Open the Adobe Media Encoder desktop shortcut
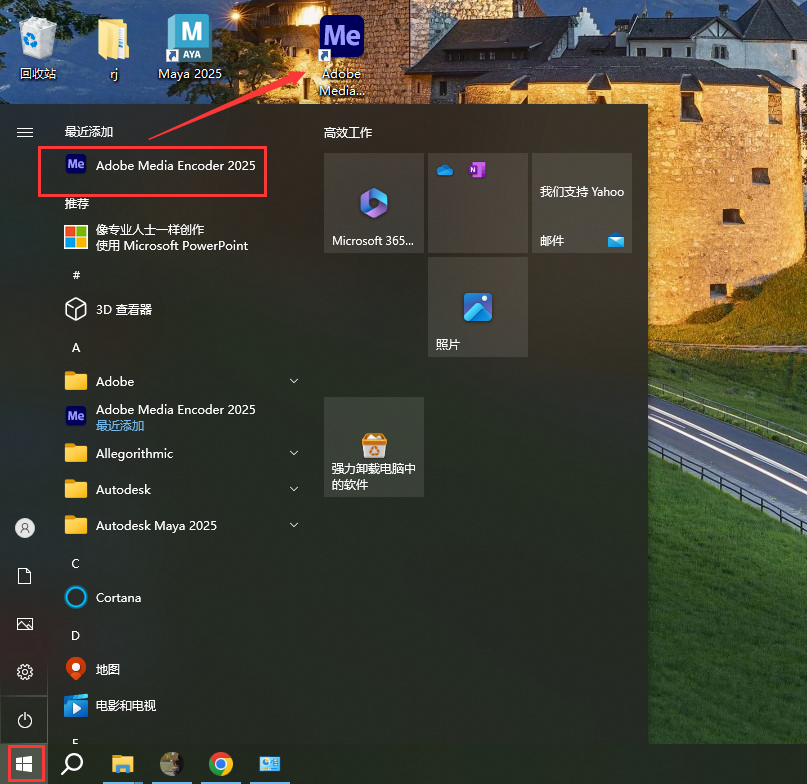807x784 pixels. tap(341, 45)
